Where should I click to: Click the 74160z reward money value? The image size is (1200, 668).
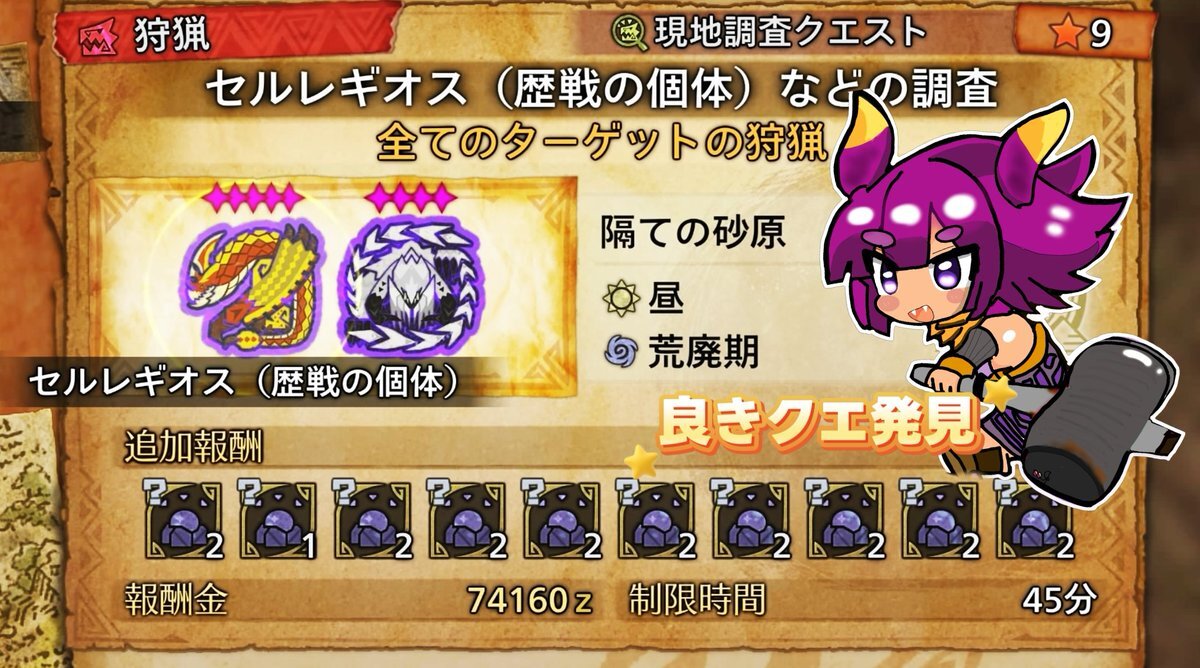click(530, 601)
